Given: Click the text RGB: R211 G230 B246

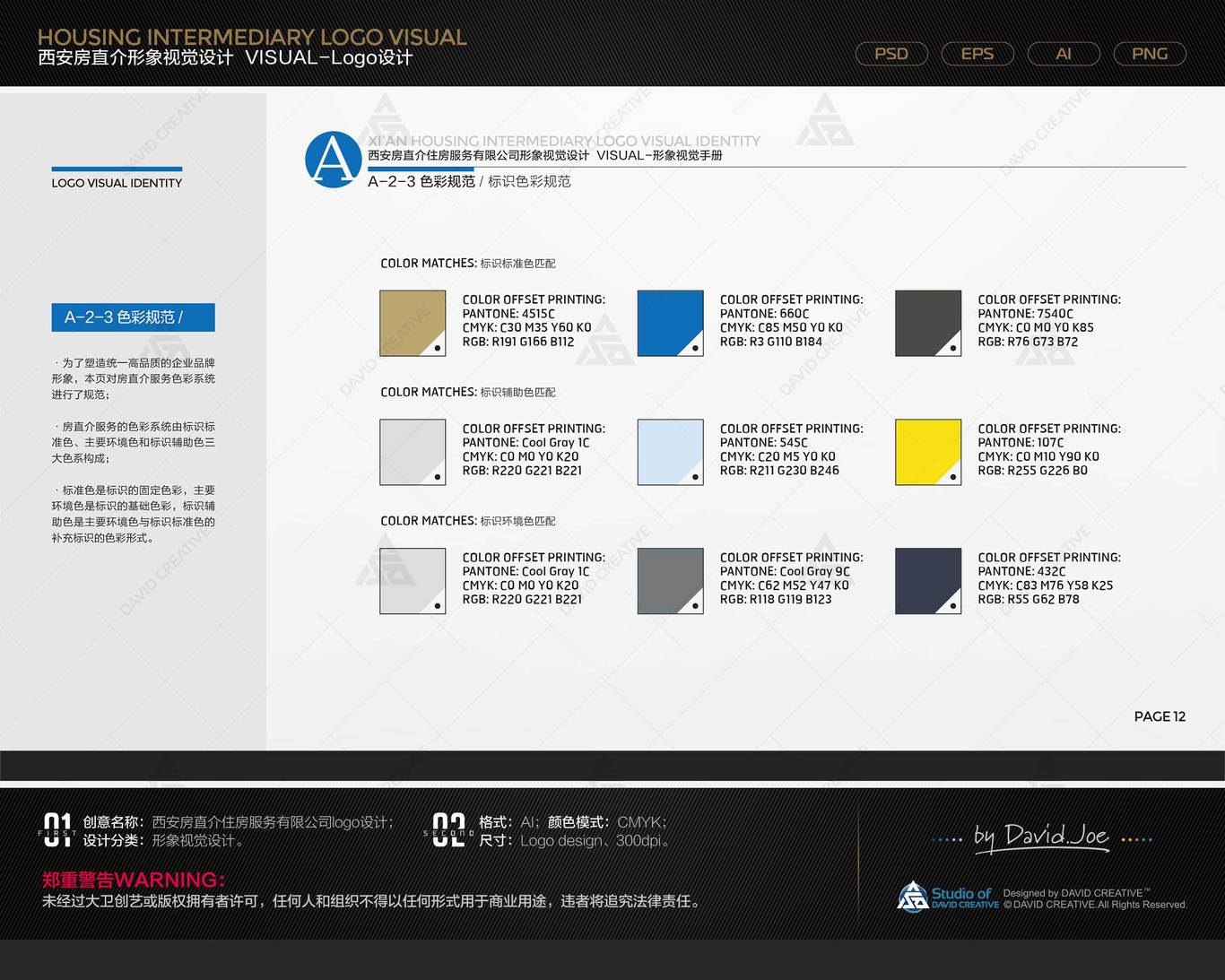Looking at the screenshot, I should tap(779, 470).
